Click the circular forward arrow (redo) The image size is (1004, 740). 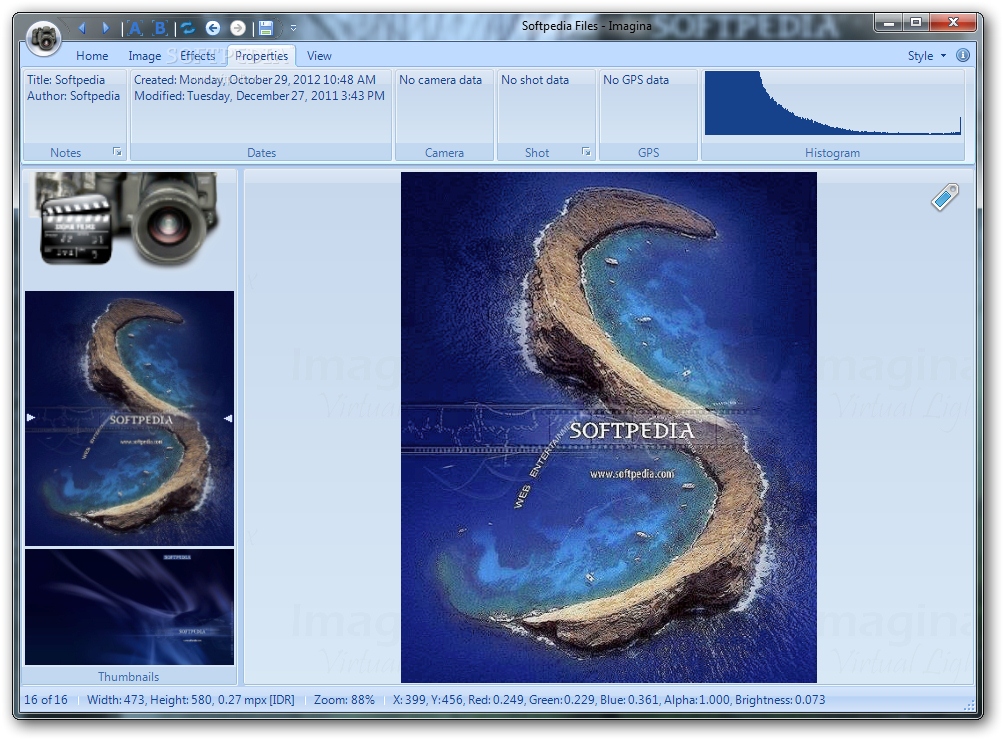(238, 28)
